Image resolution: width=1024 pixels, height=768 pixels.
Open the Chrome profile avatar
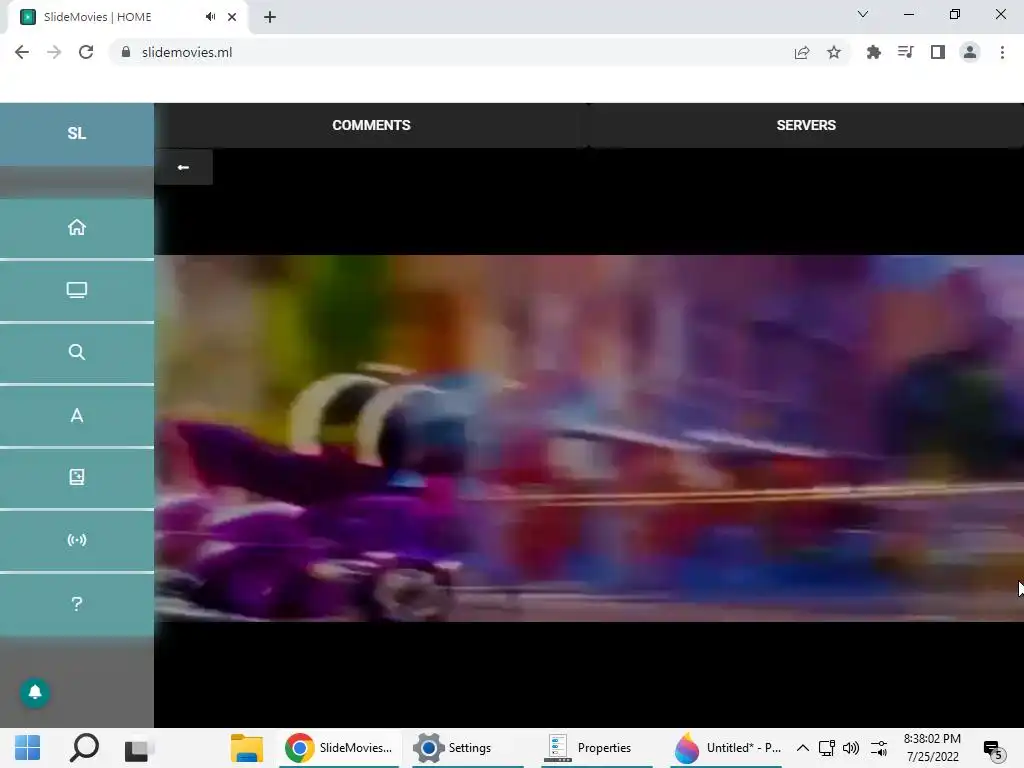[x=970, y=52]
